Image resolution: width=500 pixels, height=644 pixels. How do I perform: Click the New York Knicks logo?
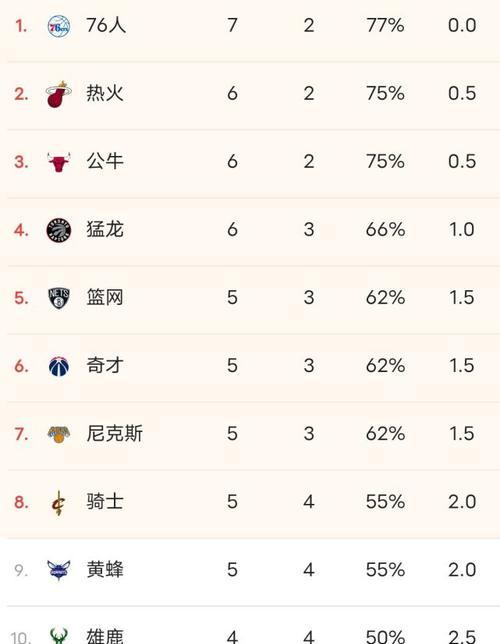coord(59,435)
